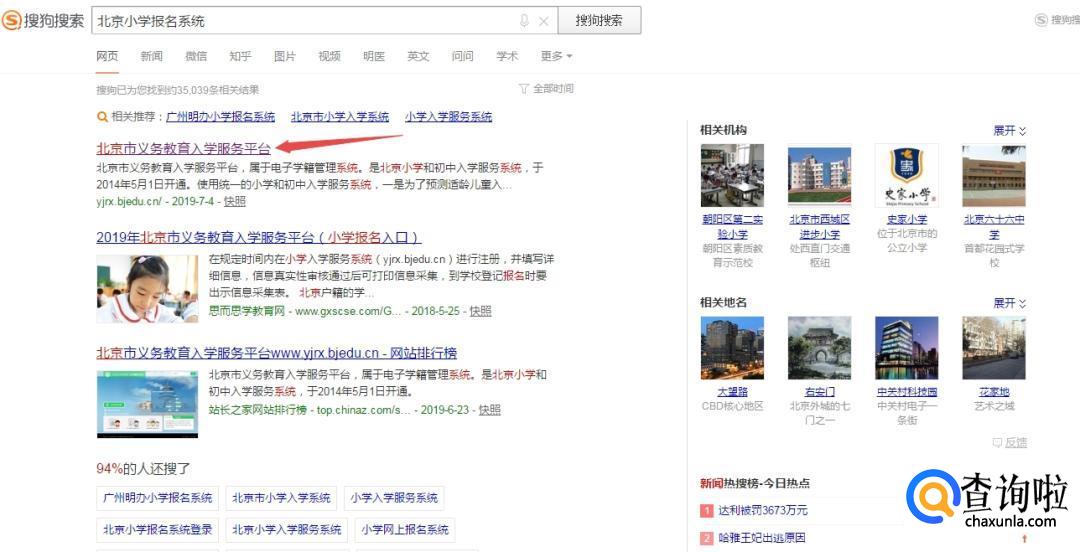Open result 2019年北京市义务教育入学服务平台（小学报名入口）
The image size is (1080, 552).
pyautogui.click(x=259, y=238)
